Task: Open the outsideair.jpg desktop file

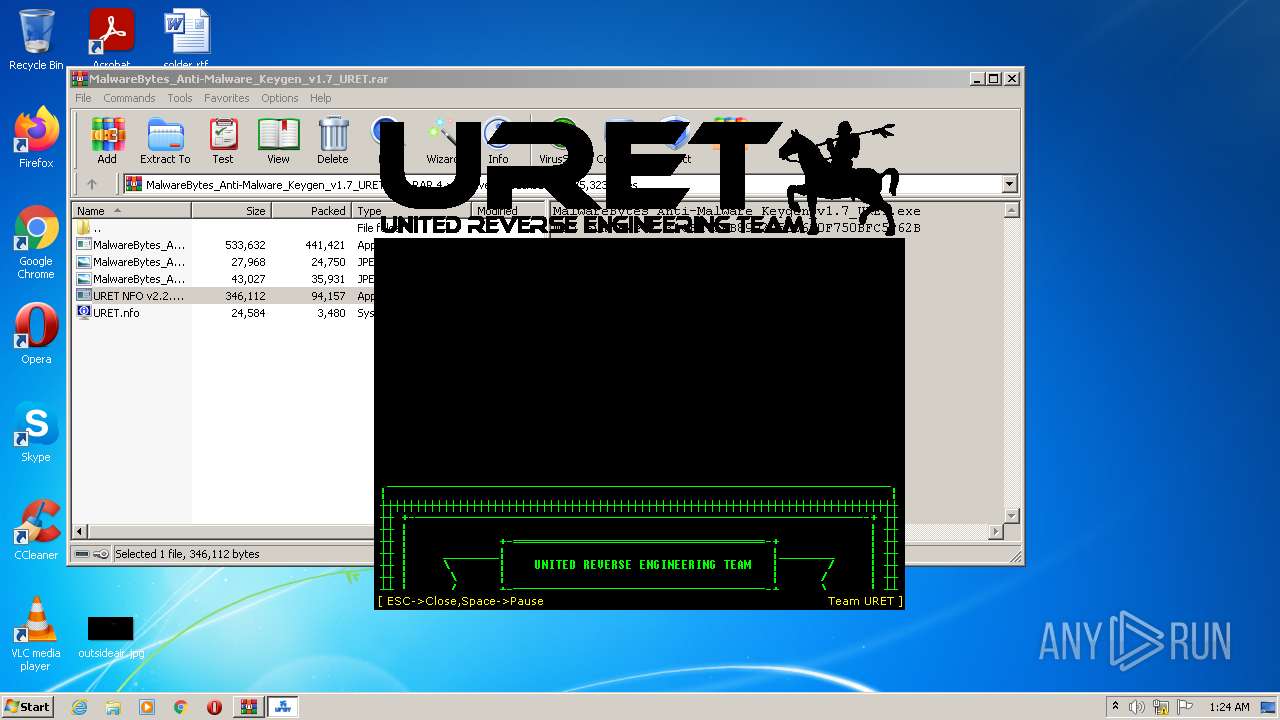Action: [111, 637]
